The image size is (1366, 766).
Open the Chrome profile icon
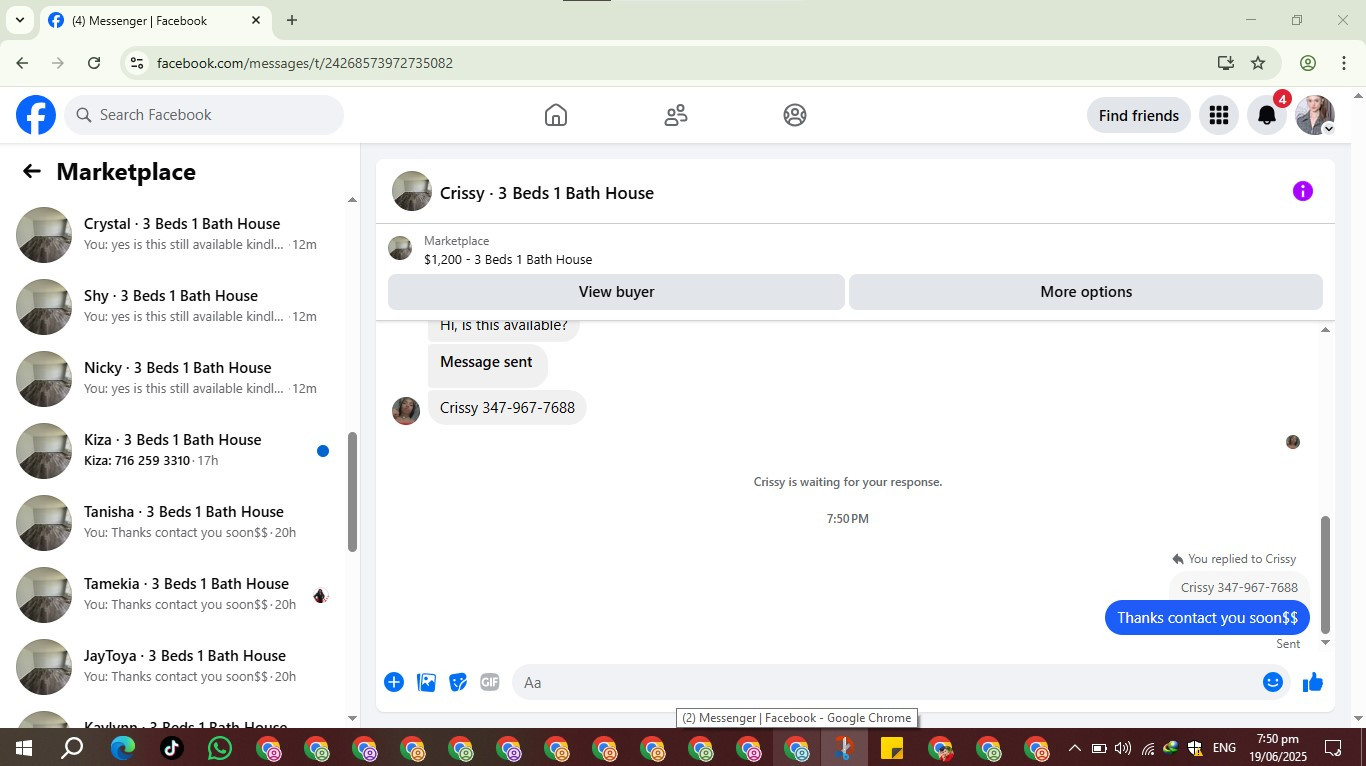1308,63
